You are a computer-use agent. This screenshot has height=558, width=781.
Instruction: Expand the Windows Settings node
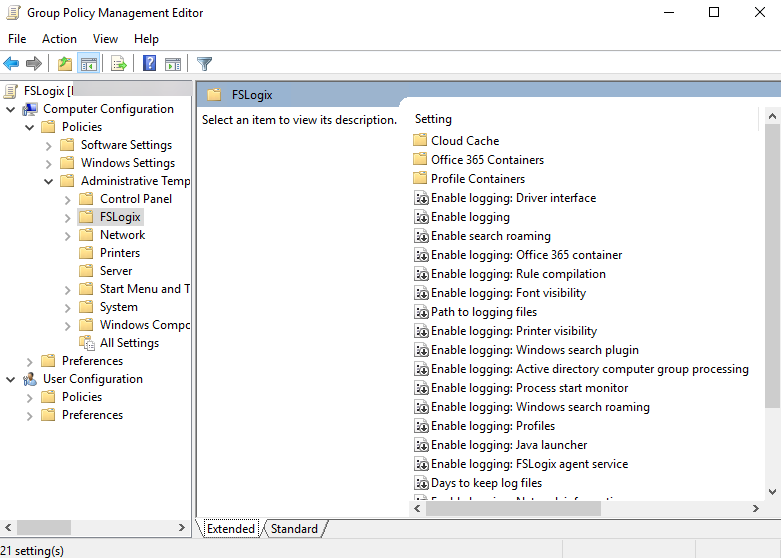coord(48,163)
